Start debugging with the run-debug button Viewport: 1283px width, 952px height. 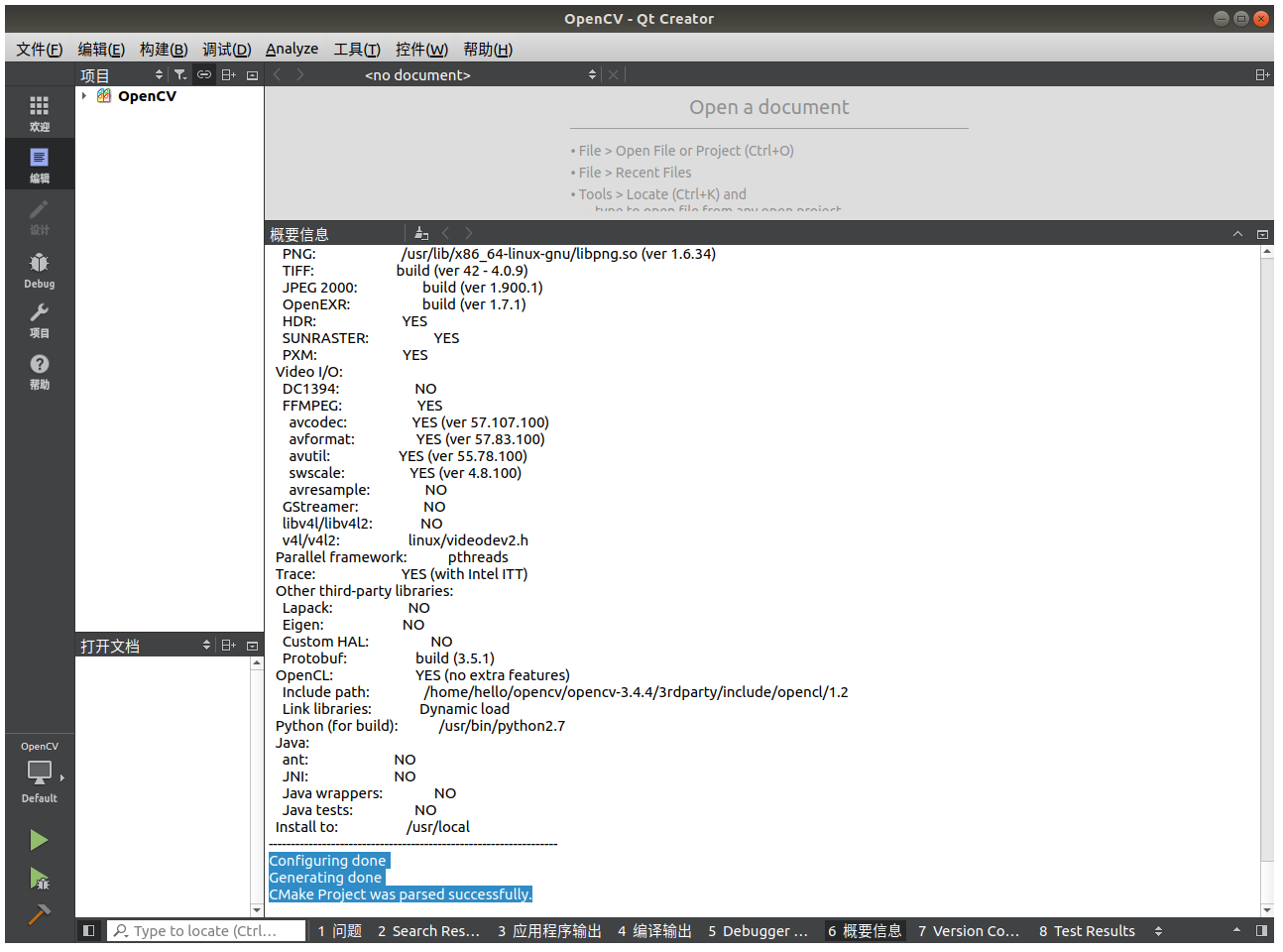click(39, 878)
